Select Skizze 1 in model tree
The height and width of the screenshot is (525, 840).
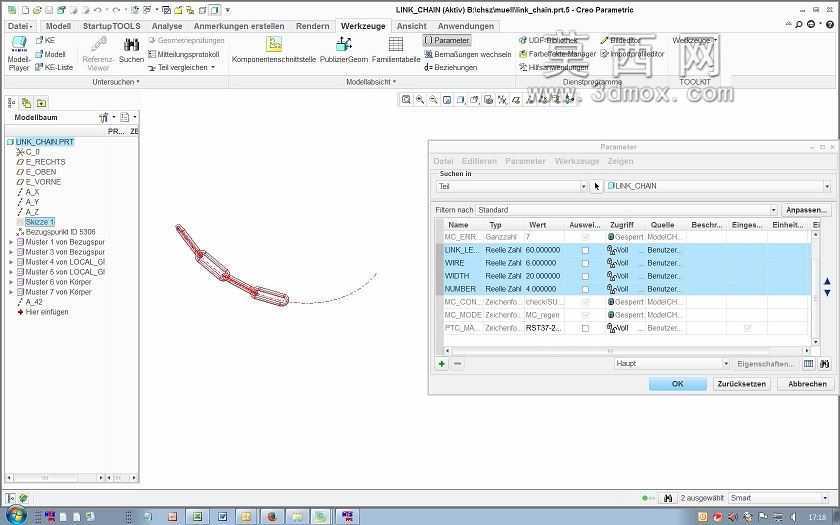coord(40,222)
